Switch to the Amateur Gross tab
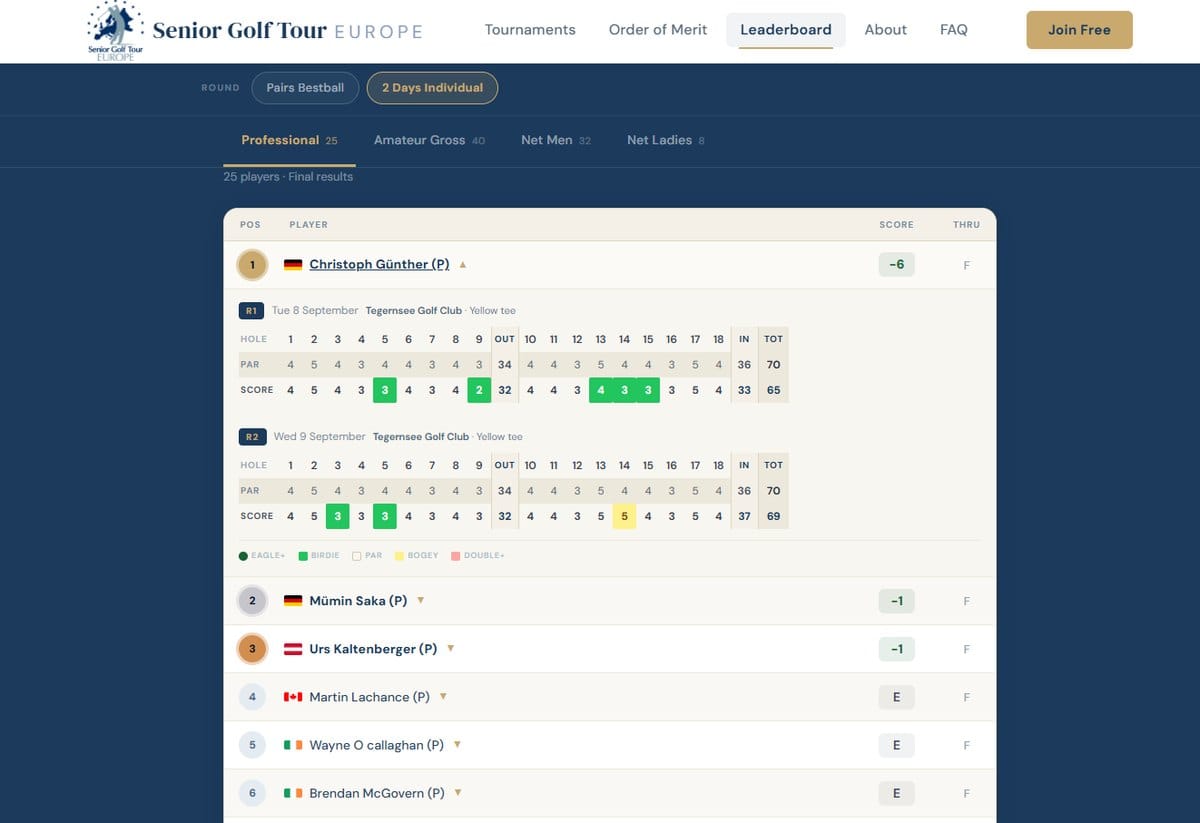This screenshot has height=823, width=1200. [429, 140]
